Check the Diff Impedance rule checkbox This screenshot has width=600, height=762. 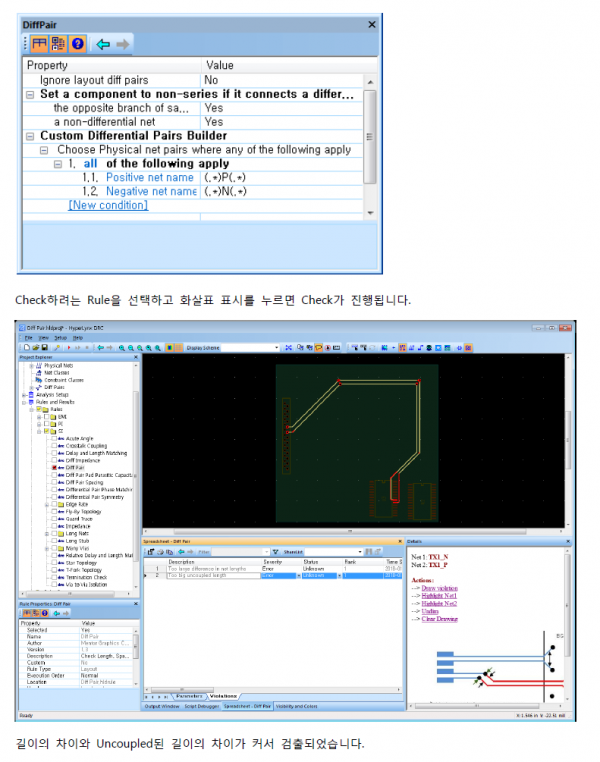(53, 460)
